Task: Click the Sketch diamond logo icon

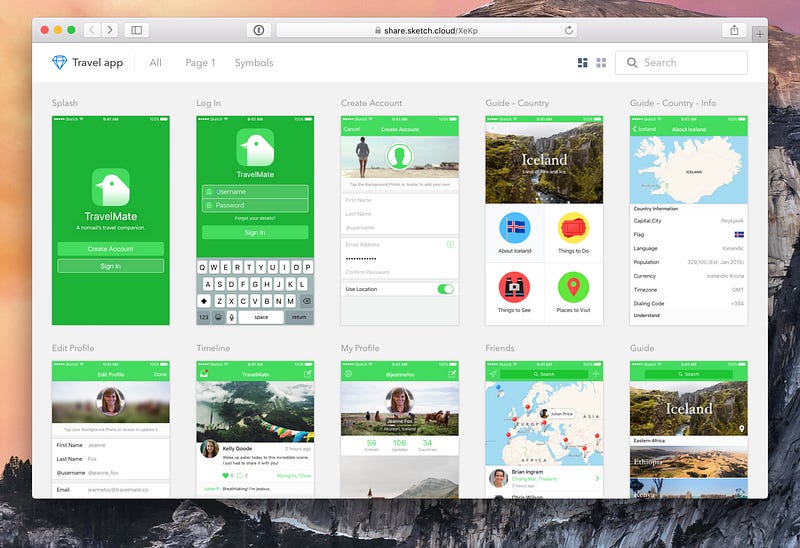Action: [x=60, y=62]
